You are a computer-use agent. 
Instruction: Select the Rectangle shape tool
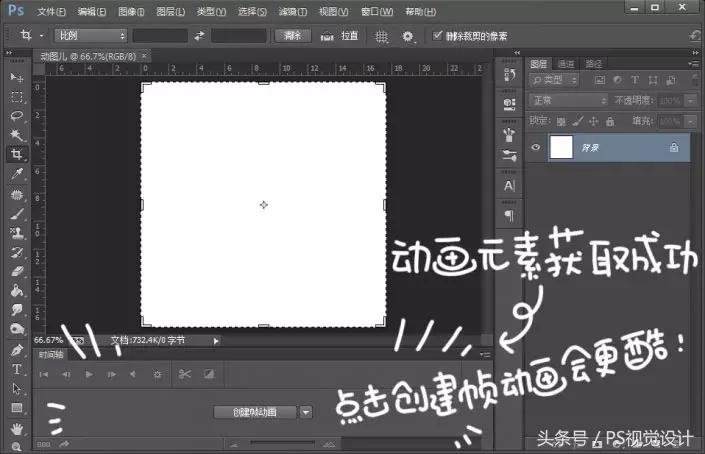coord(17,408)
